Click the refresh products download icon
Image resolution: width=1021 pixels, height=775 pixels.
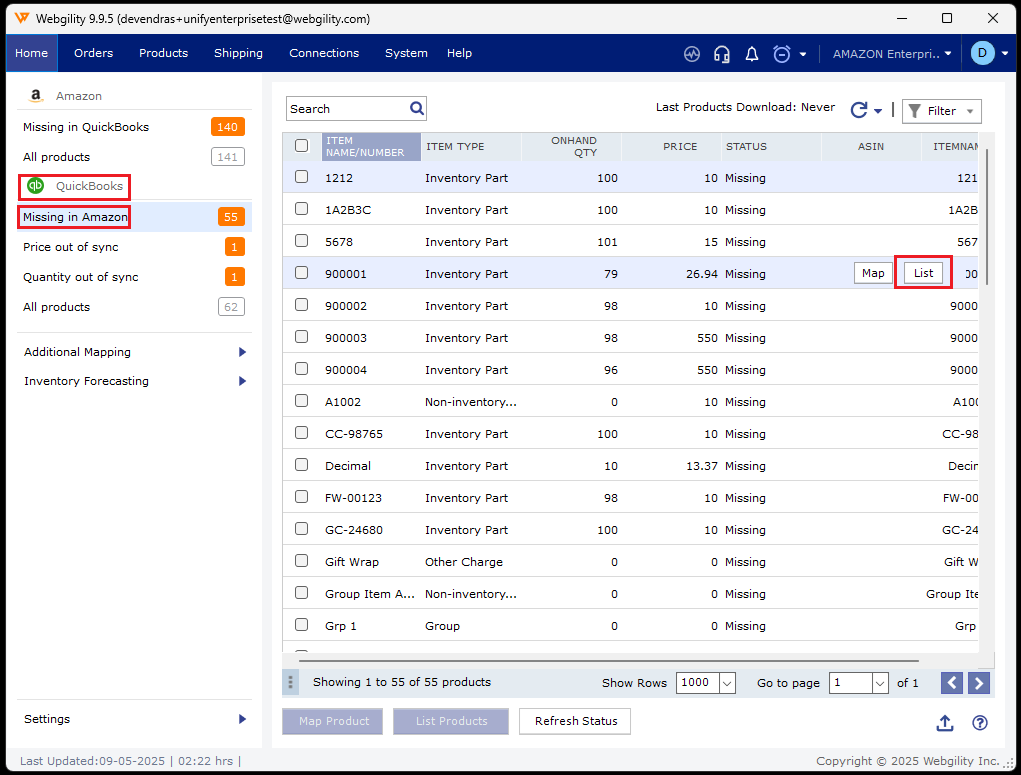pos(859,111)
